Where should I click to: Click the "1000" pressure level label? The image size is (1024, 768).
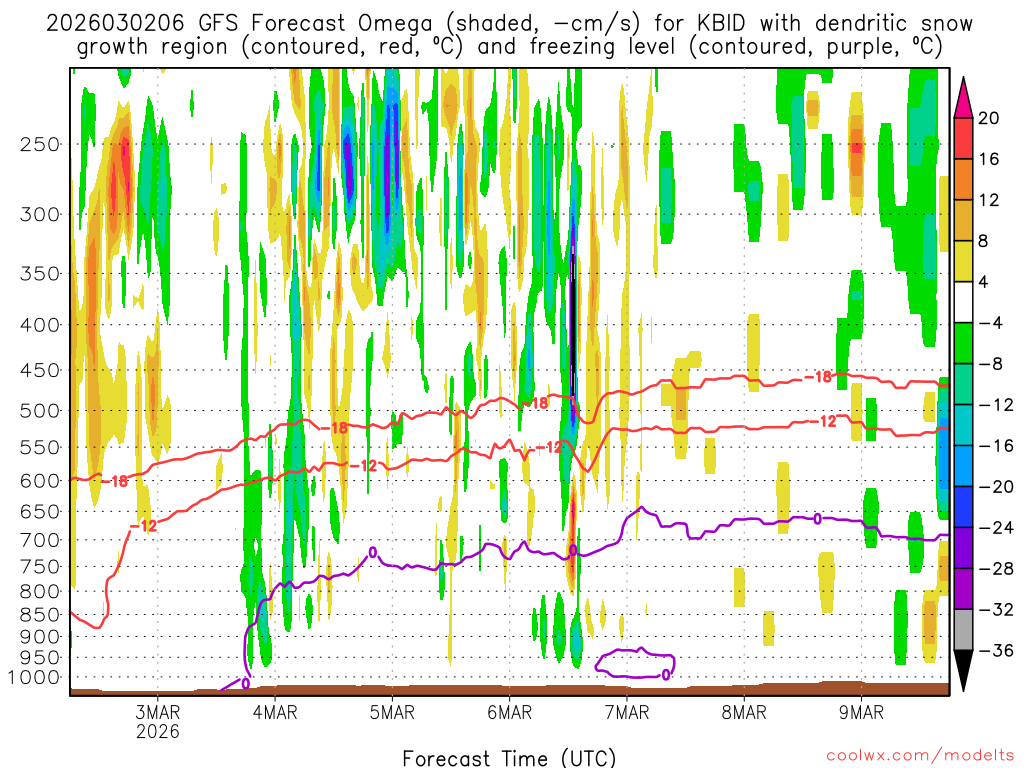[34, 677]
